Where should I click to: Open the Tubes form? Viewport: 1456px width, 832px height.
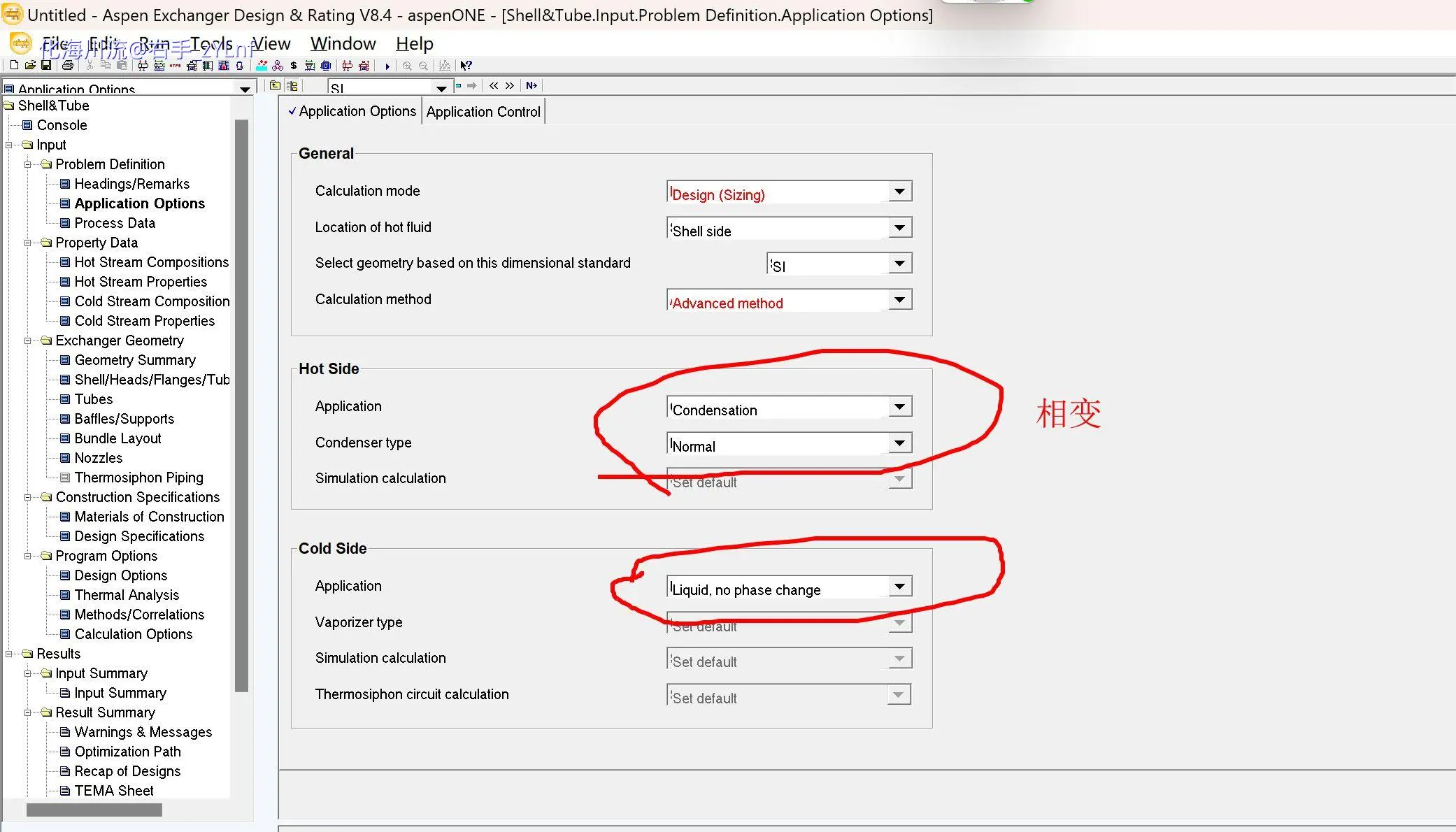pos(93,399)
